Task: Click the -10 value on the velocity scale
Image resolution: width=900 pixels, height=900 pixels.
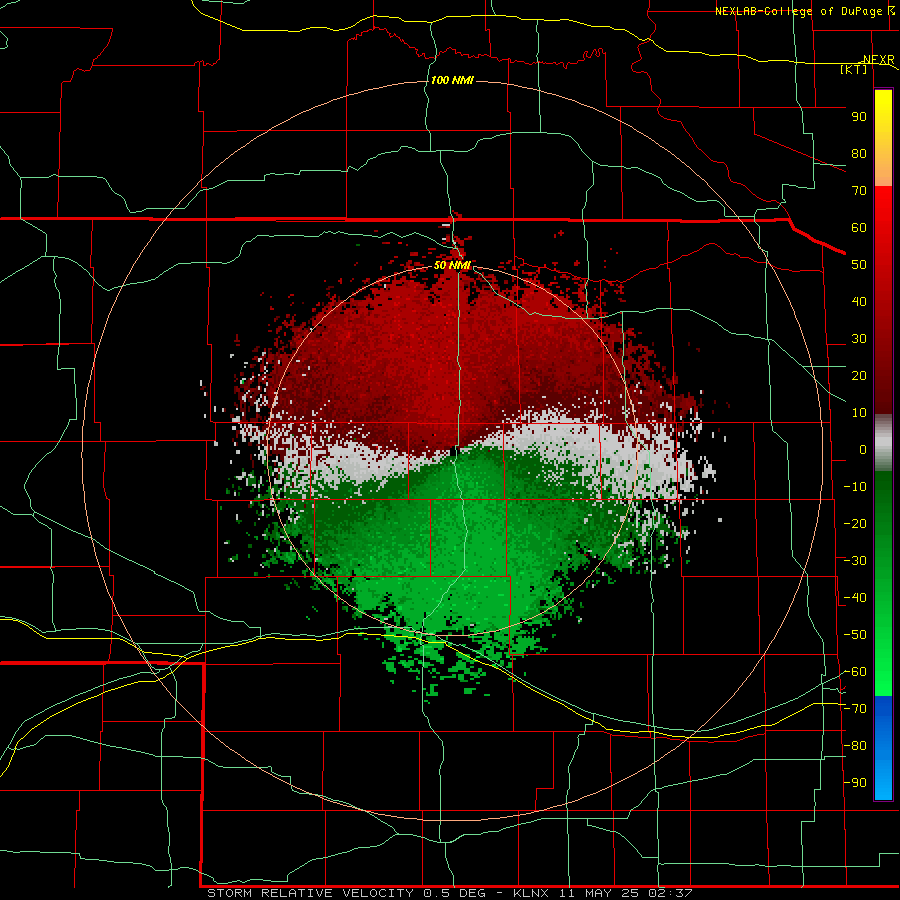Action: [855, 487]
